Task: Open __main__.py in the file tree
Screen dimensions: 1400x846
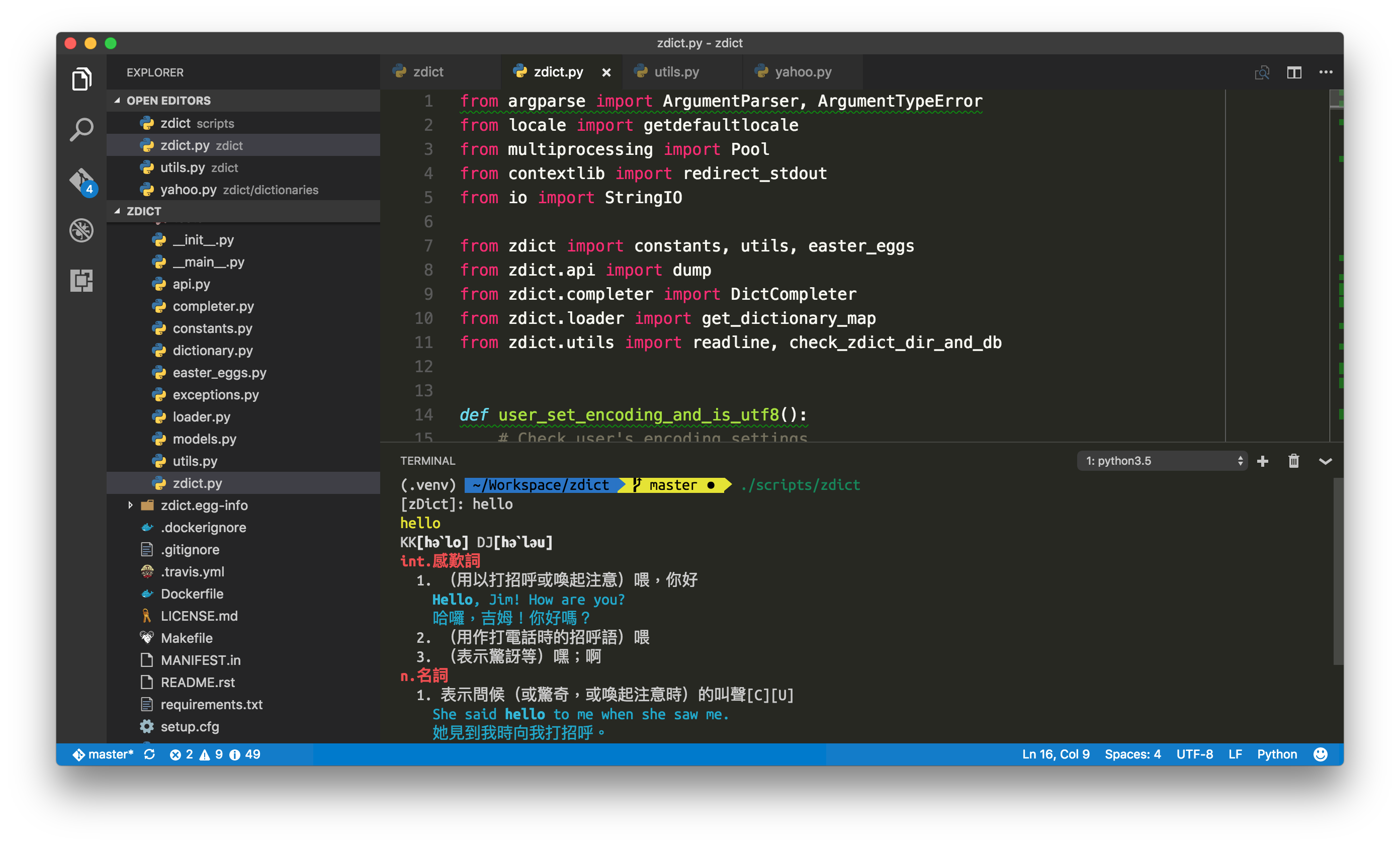Action: (x=243, y=262)
